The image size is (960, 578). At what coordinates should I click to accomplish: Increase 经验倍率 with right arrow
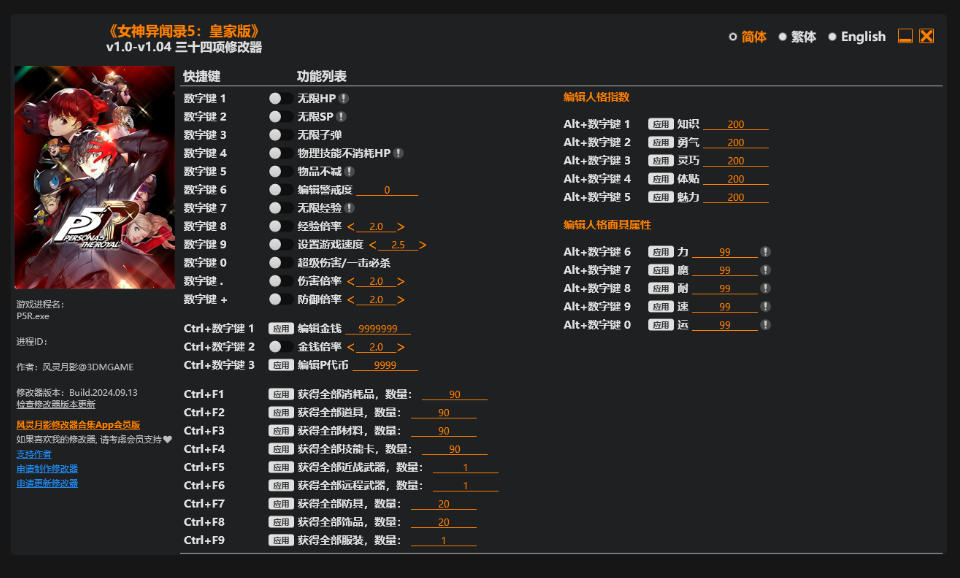click(x=400, y=227)
